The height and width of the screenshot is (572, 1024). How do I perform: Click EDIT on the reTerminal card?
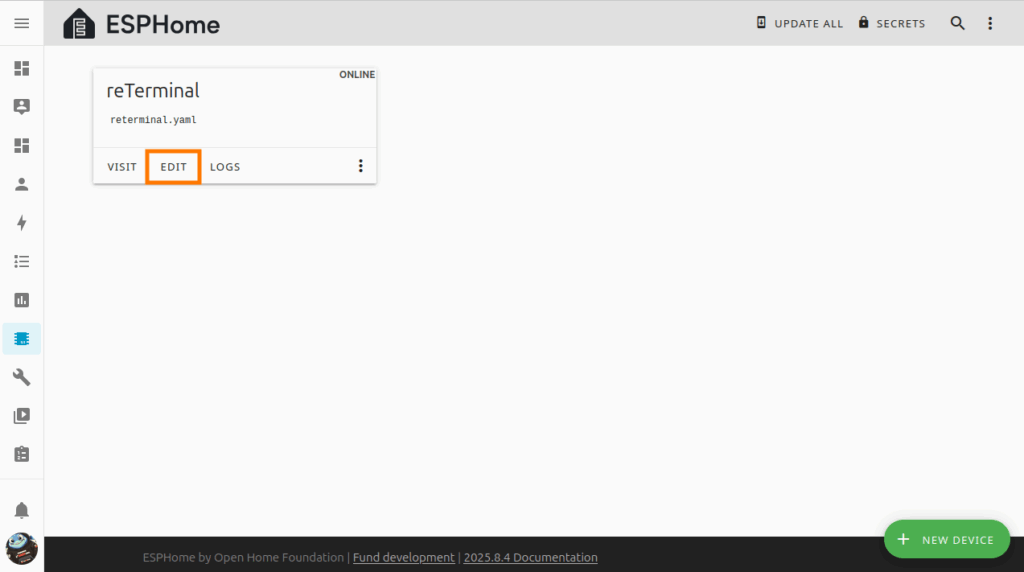click(x=174, y=167)
